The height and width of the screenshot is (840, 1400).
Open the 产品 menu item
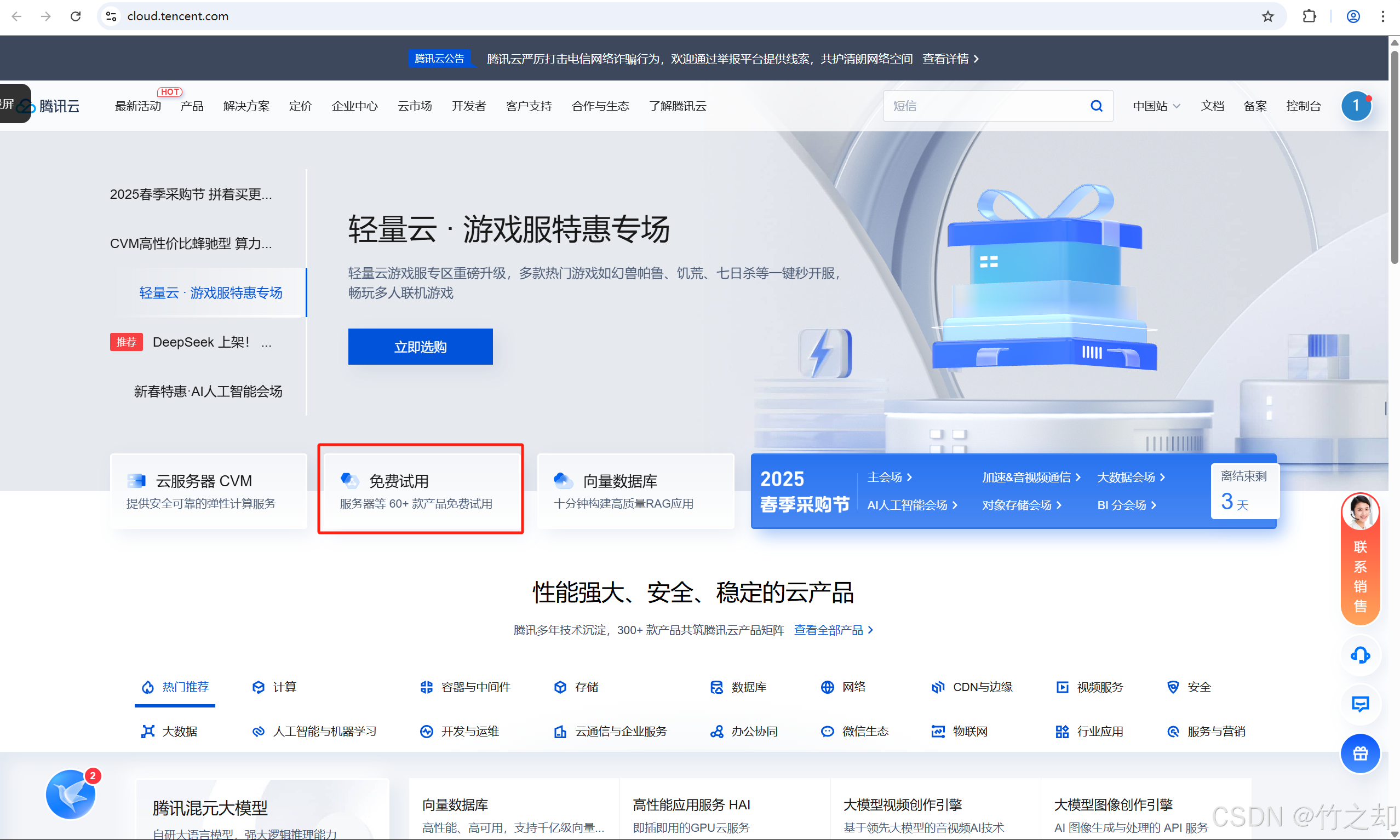click(192, 106)
